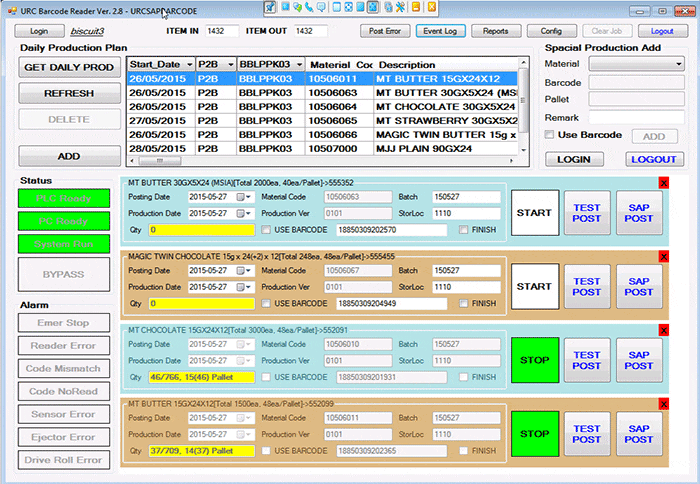The width and height of the screenshot is (700, 484).
Task: Open the wrench tools icon in the remote toolbar
Action: (x=400, y=7)
